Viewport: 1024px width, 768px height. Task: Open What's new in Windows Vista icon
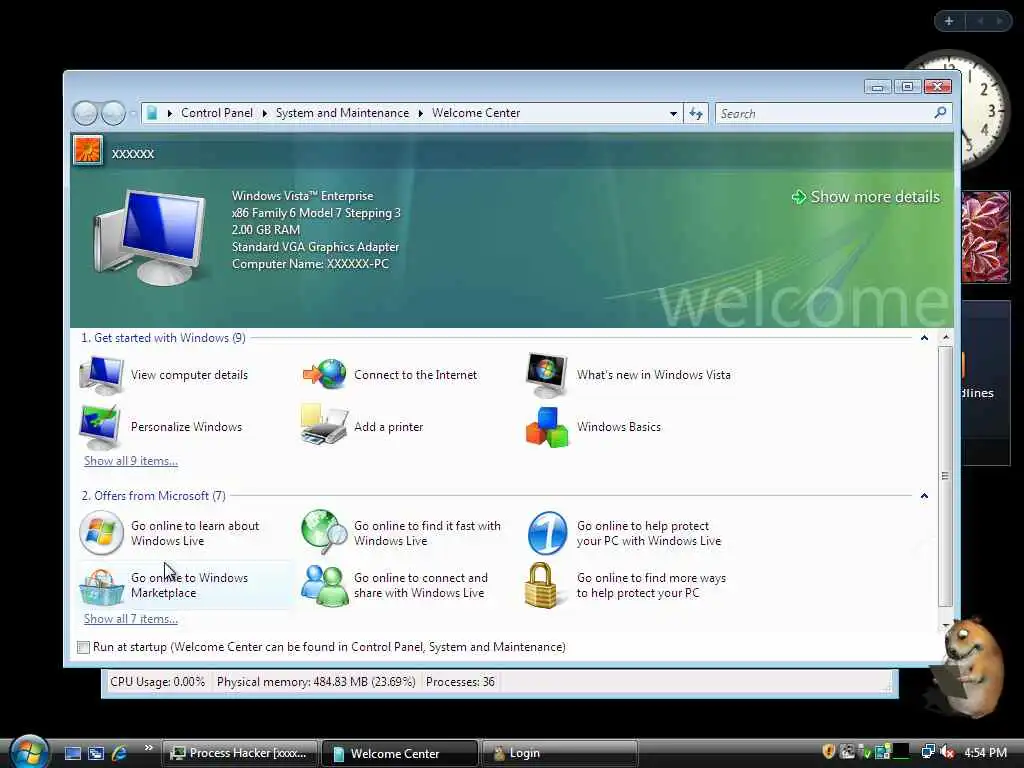coord(547,375)
